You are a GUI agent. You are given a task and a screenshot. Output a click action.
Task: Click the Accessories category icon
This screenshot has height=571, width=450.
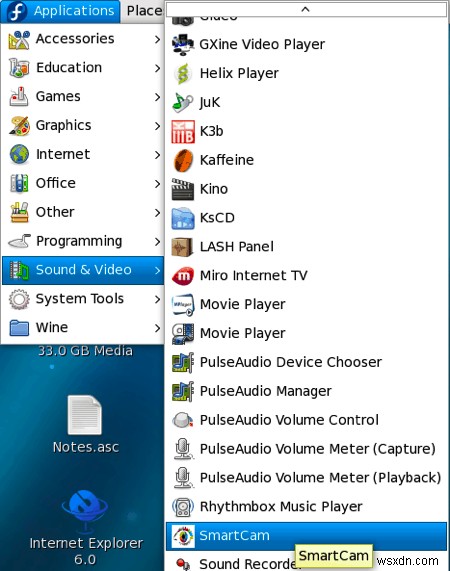(19, 39)
